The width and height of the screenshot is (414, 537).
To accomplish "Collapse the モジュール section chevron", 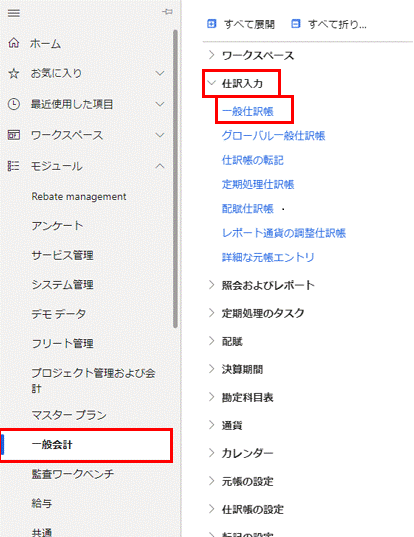I will 160,166.
